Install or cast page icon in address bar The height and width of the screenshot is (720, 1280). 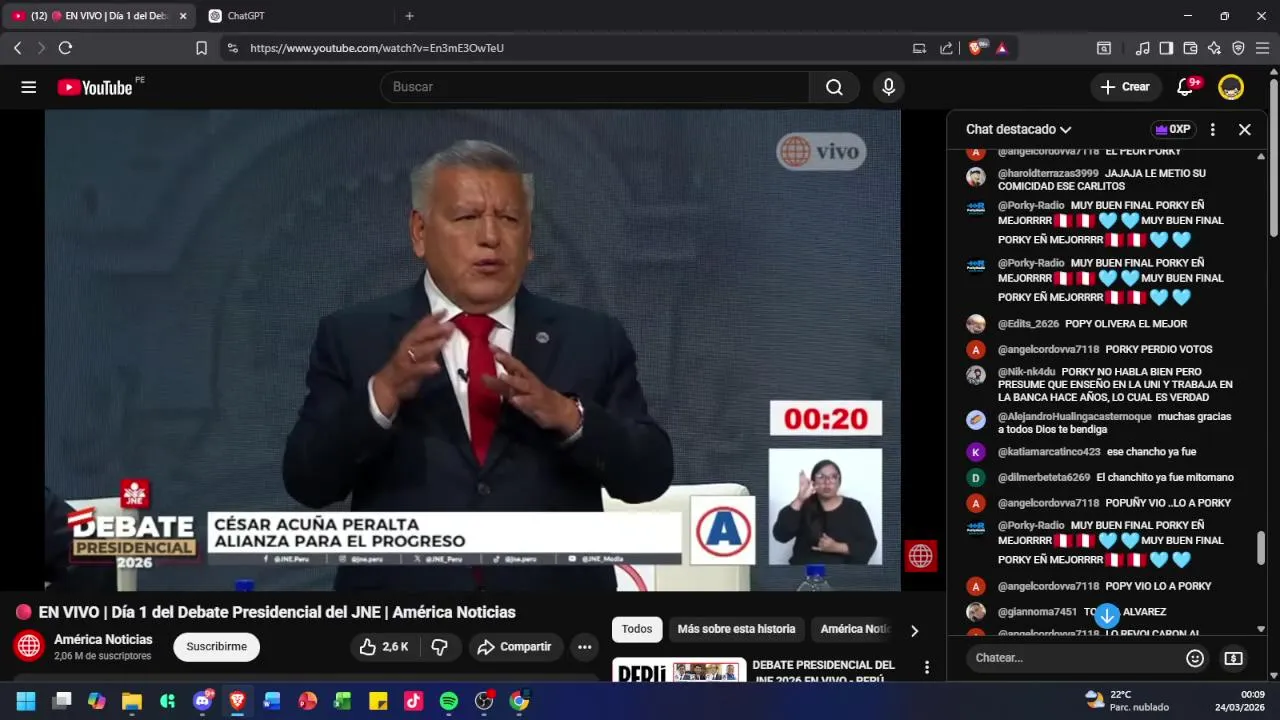(x=919, y=48)
